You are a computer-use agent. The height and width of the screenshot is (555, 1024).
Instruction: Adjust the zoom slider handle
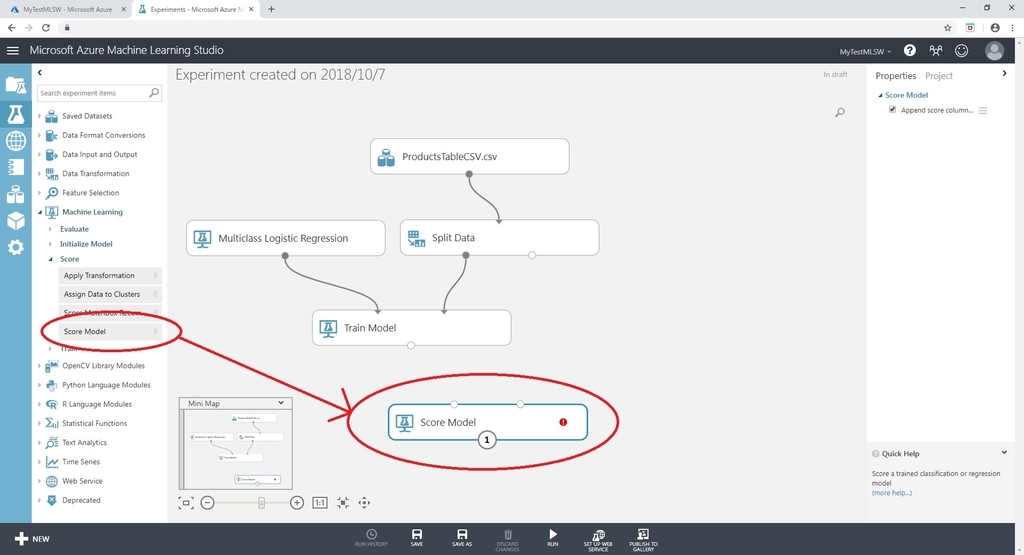(261, 502)
